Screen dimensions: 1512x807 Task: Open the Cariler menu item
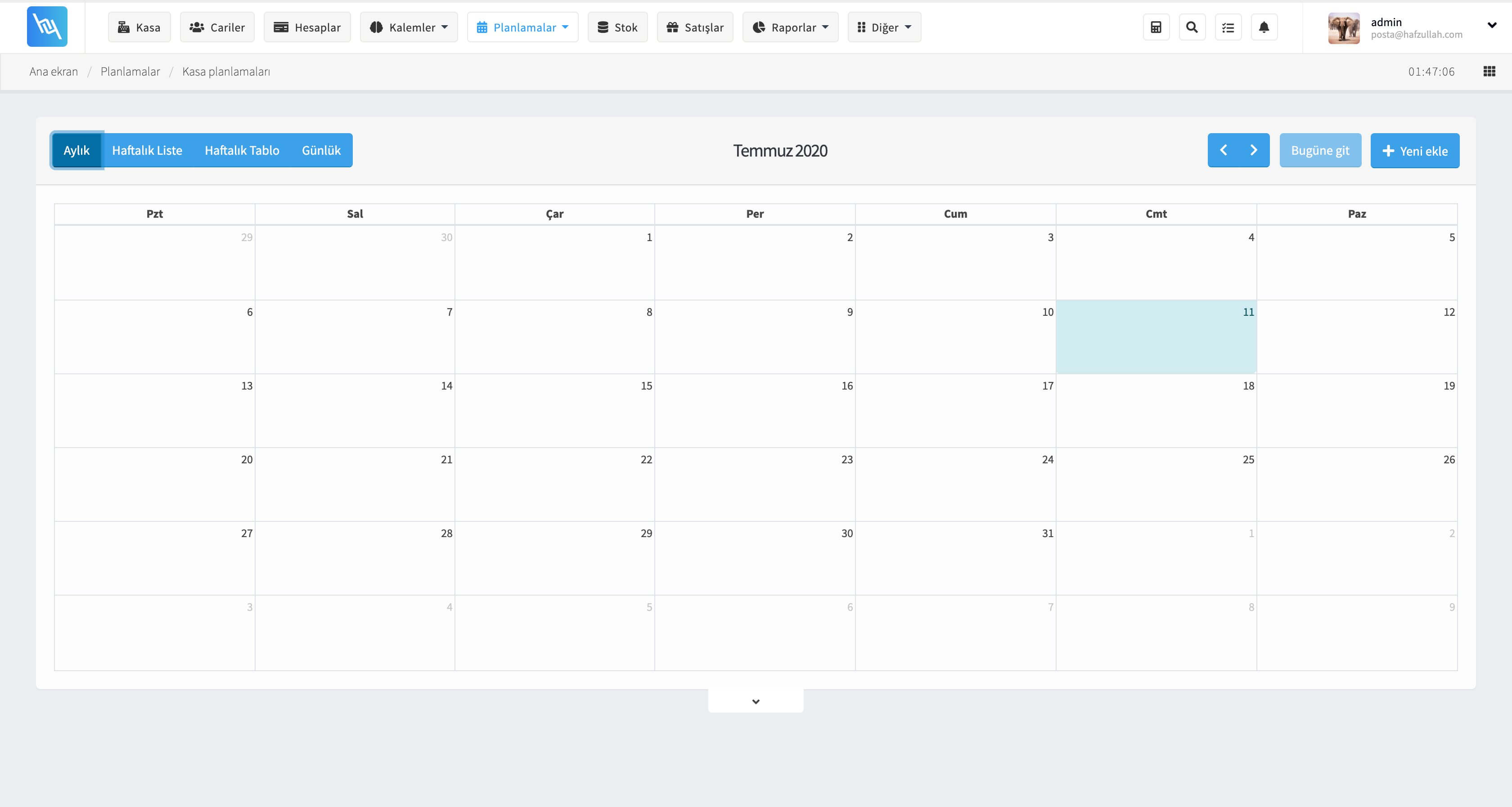217,27
